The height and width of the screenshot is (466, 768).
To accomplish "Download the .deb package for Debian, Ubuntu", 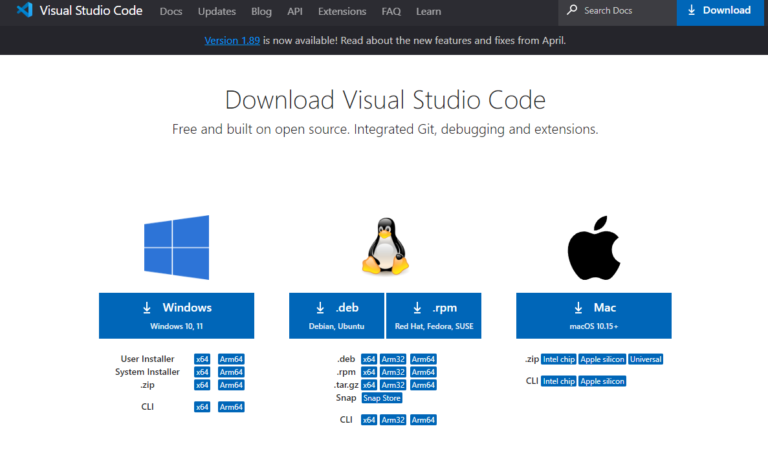I will click(336, 315).
